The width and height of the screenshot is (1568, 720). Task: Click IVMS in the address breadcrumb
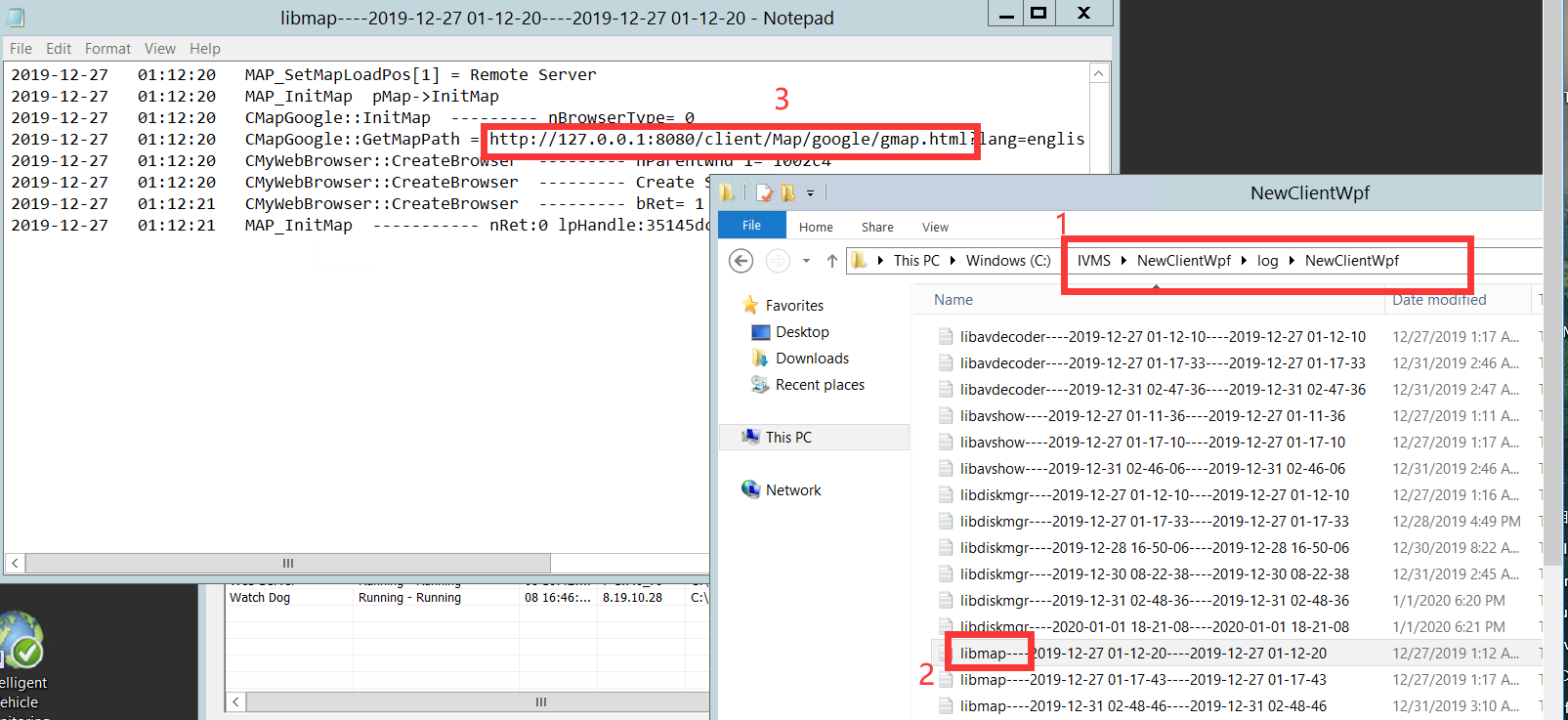click(x=1093, y=261)
